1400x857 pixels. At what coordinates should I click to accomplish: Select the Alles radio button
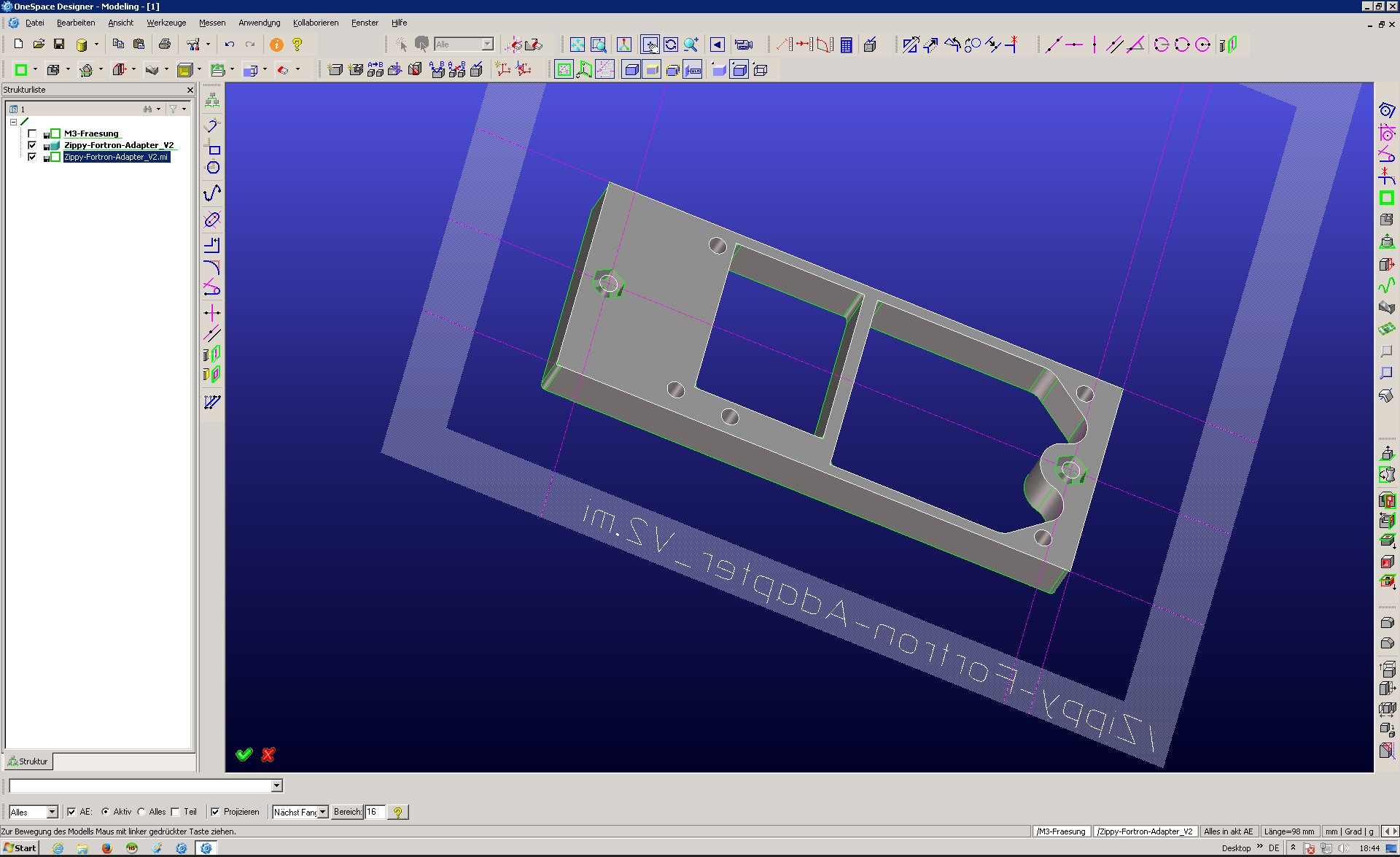[141, 812]
